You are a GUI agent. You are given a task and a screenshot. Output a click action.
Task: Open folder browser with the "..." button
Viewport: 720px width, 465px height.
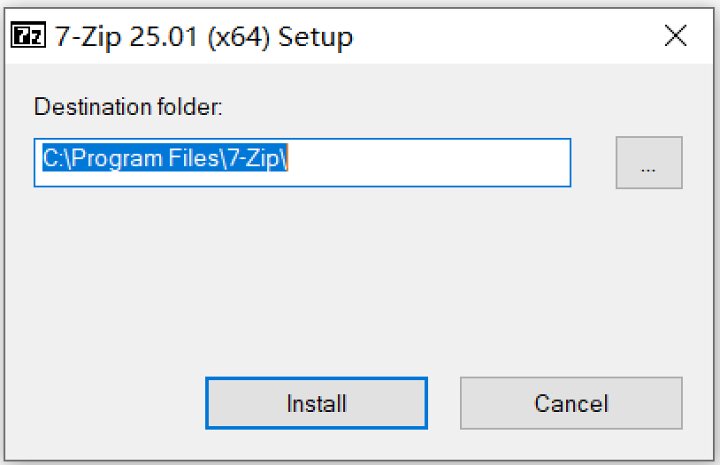(648, 163)
